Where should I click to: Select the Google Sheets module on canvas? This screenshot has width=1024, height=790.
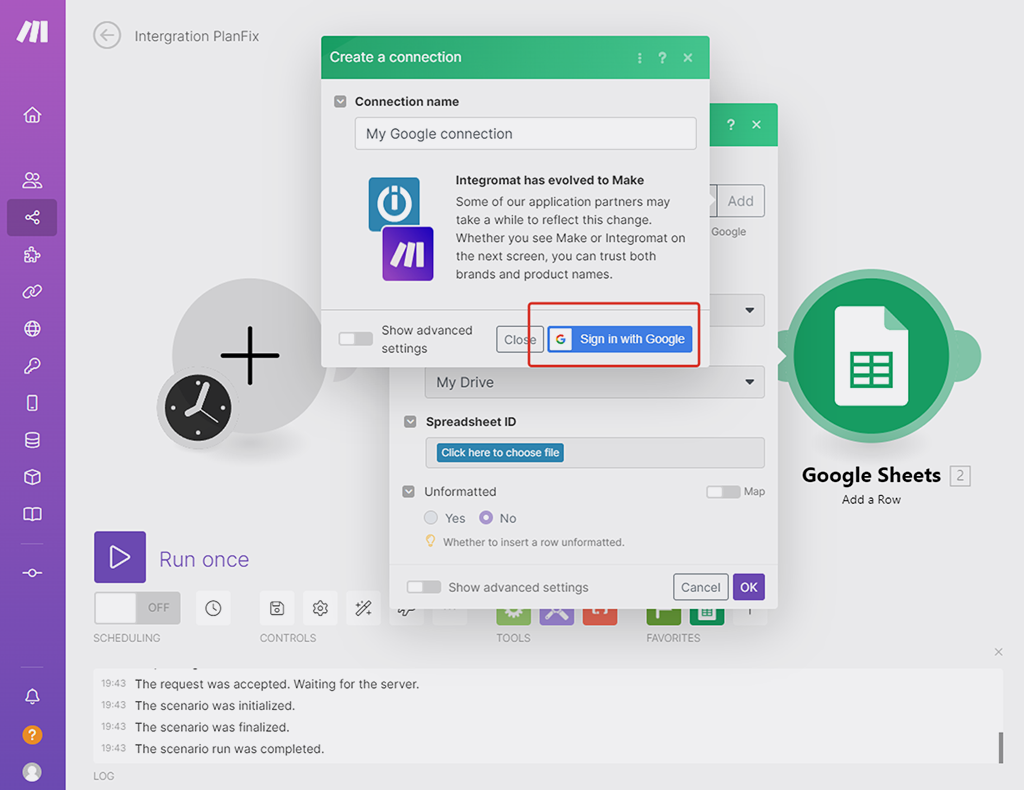(871, 356)
